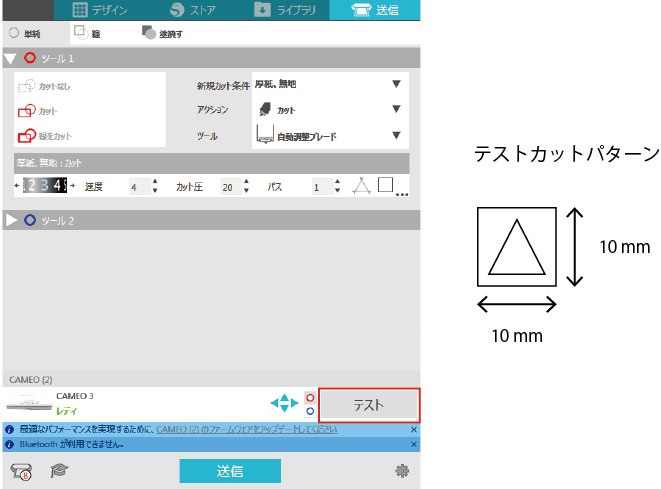Click the cutter device icon at bottom left
Screen dimensions: 661x489
(20, 471)
